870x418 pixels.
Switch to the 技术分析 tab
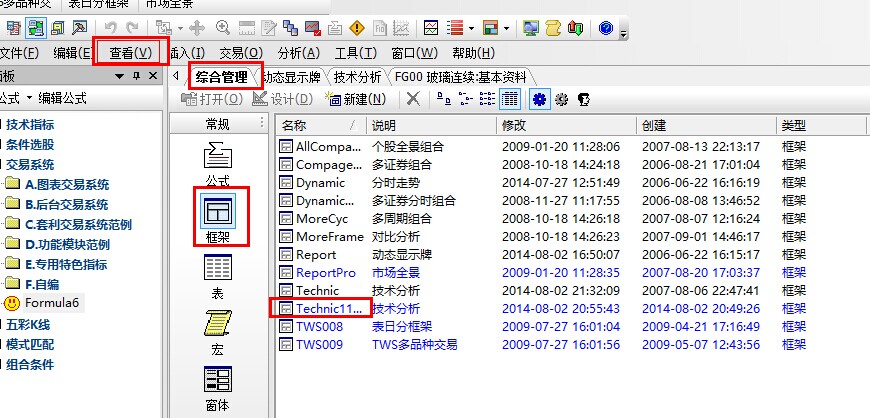tap(356, 76)
